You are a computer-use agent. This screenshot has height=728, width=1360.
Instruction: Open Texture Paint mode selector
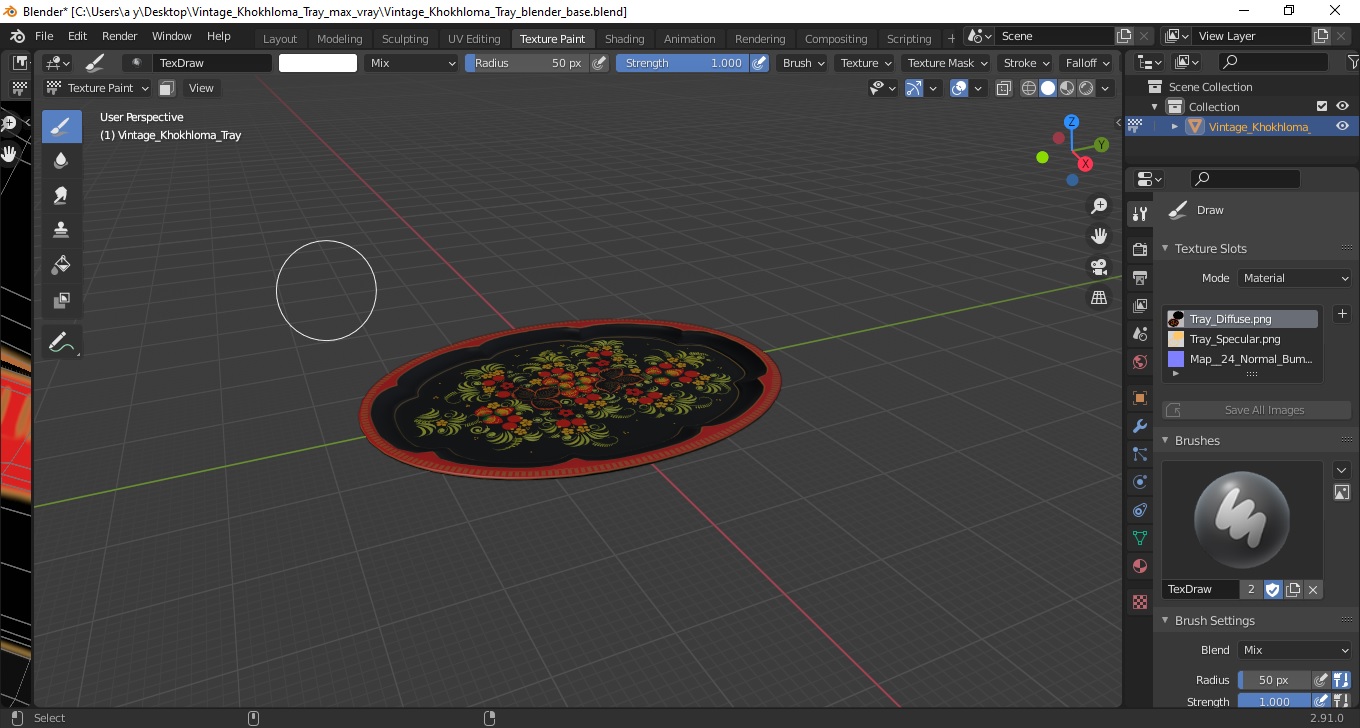(98, 88)
